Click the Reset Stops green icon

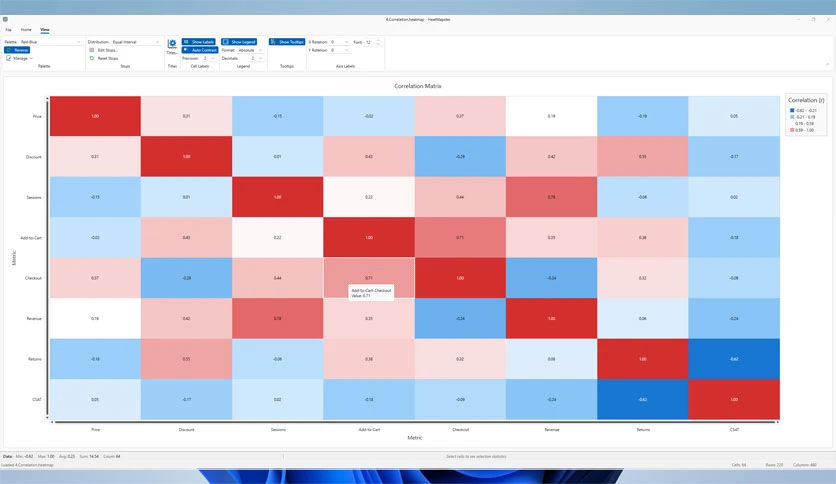(92, 58)
